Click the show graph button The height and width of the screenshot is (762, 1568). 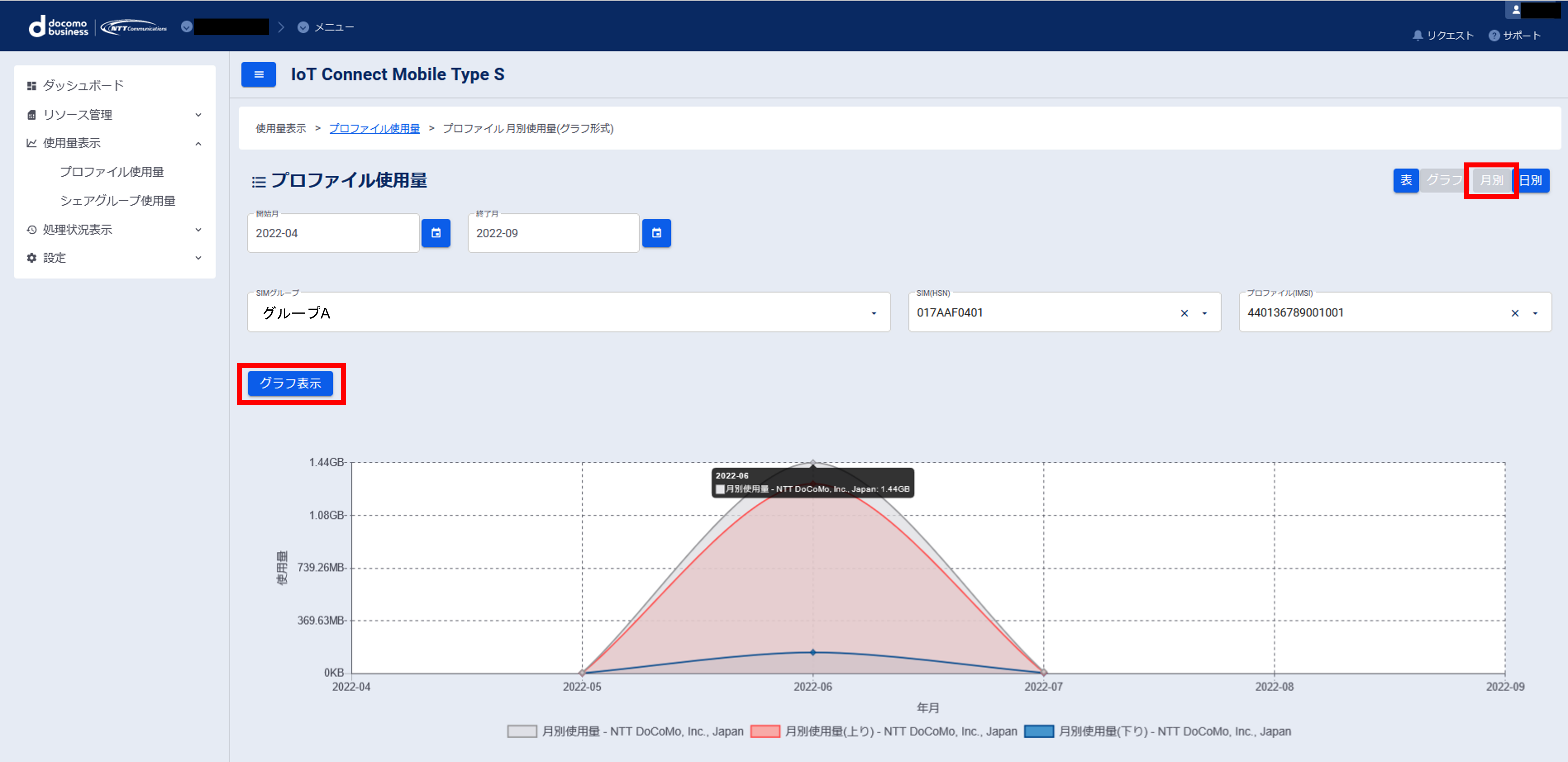click(x=290, y=383)
